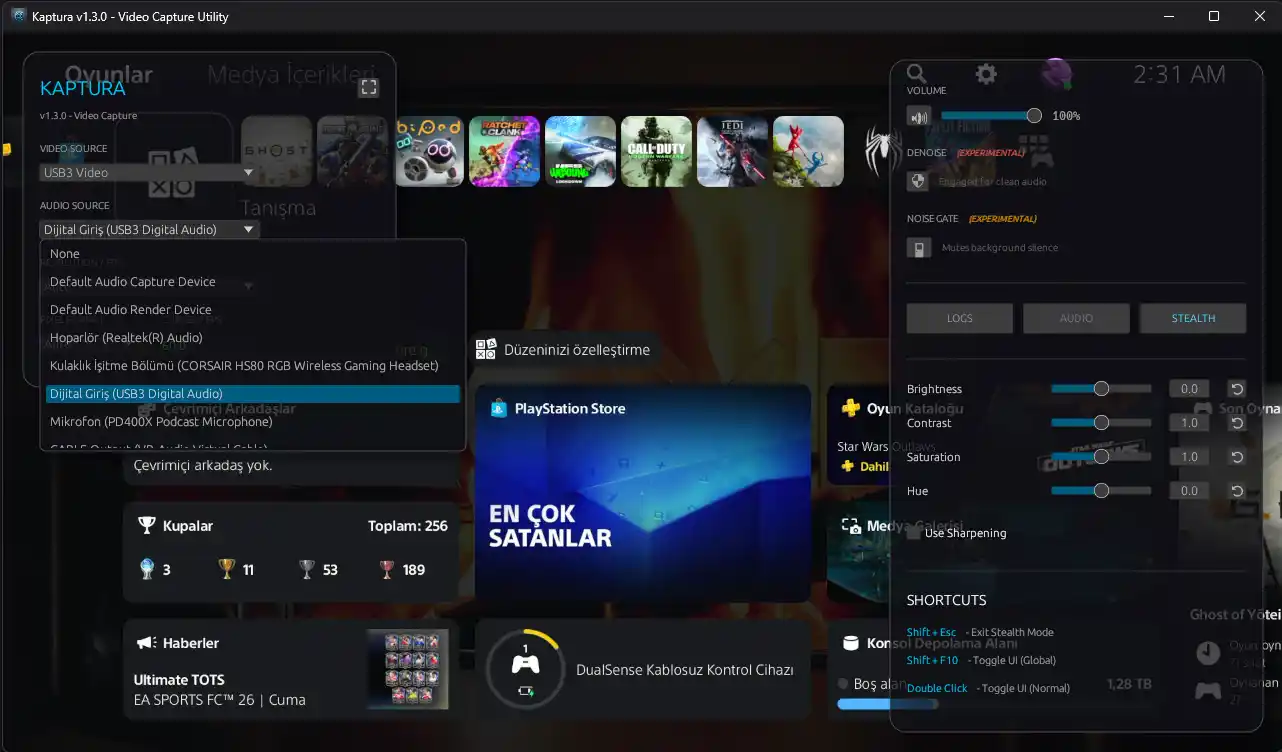Click the 2:31 AM clock
This screenshot has width=1282, height=752.
point(1179,74)
